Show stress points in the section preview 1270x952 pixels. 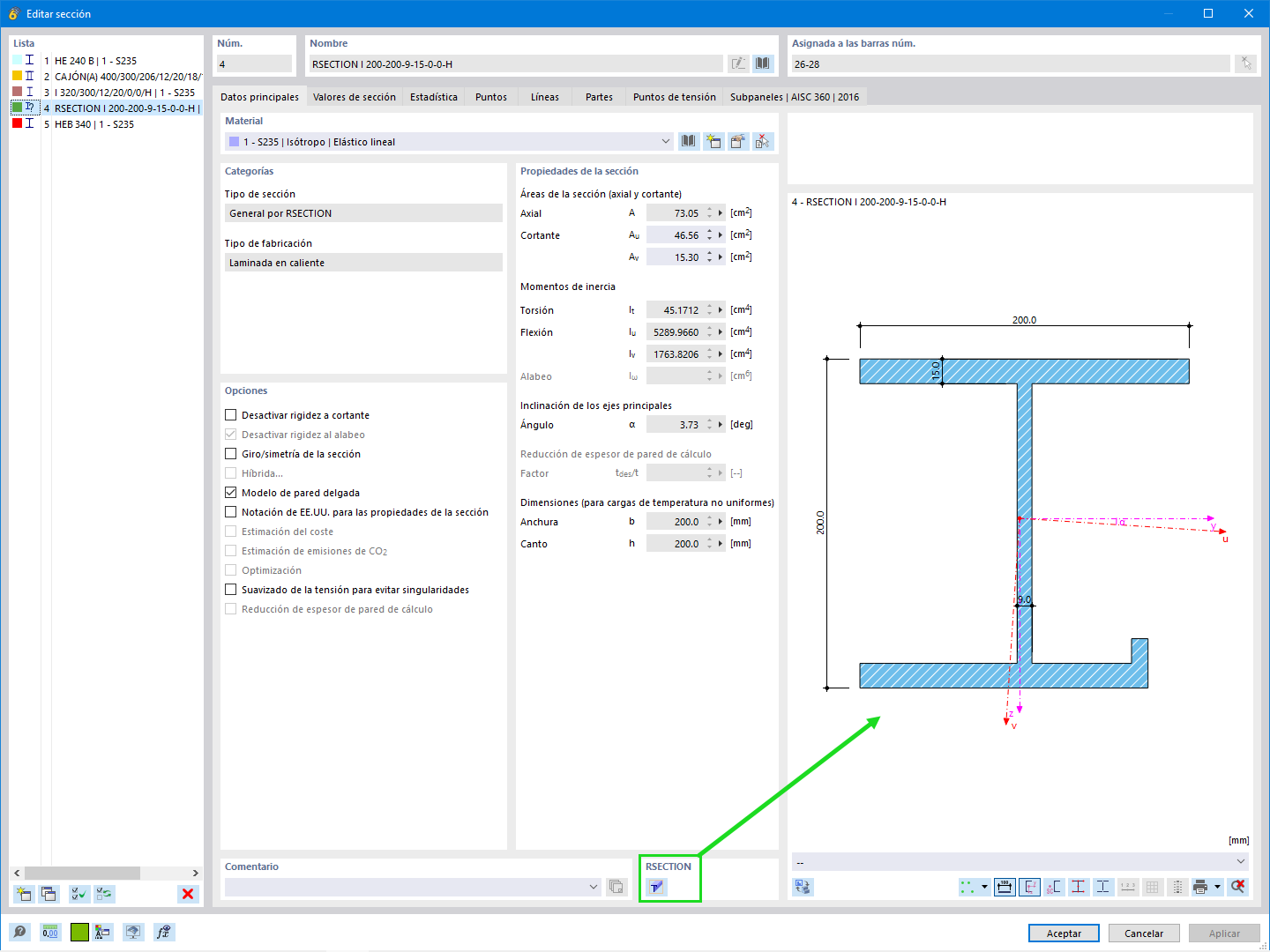(x=1079, y=887)
